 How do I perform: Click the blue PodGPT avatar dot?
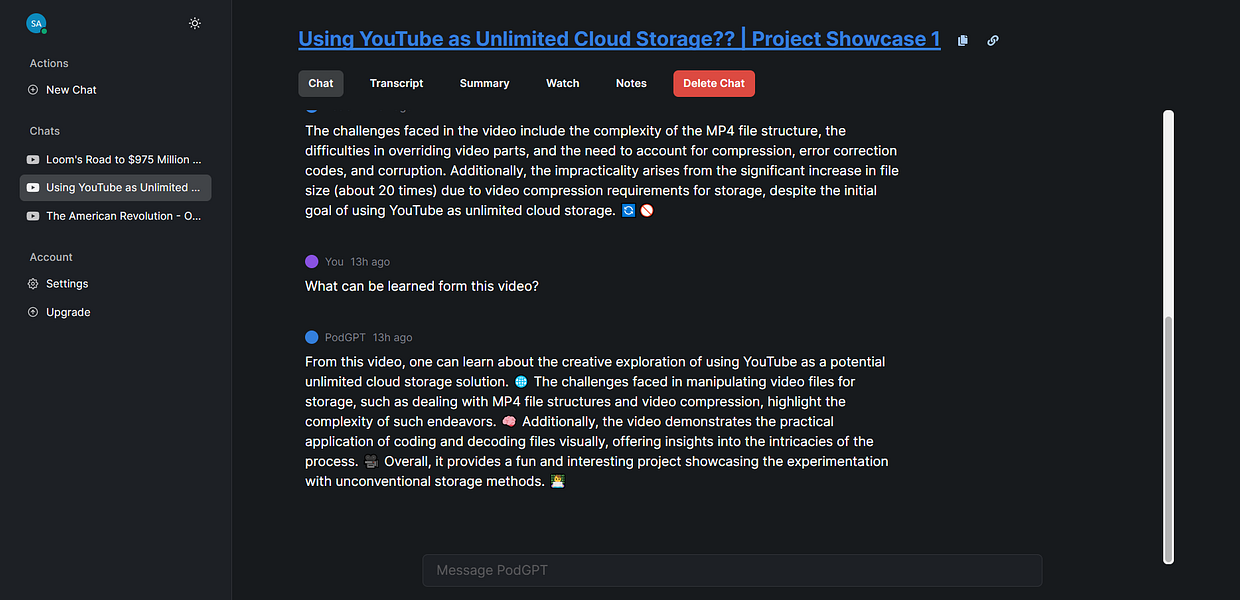(312, 338)
